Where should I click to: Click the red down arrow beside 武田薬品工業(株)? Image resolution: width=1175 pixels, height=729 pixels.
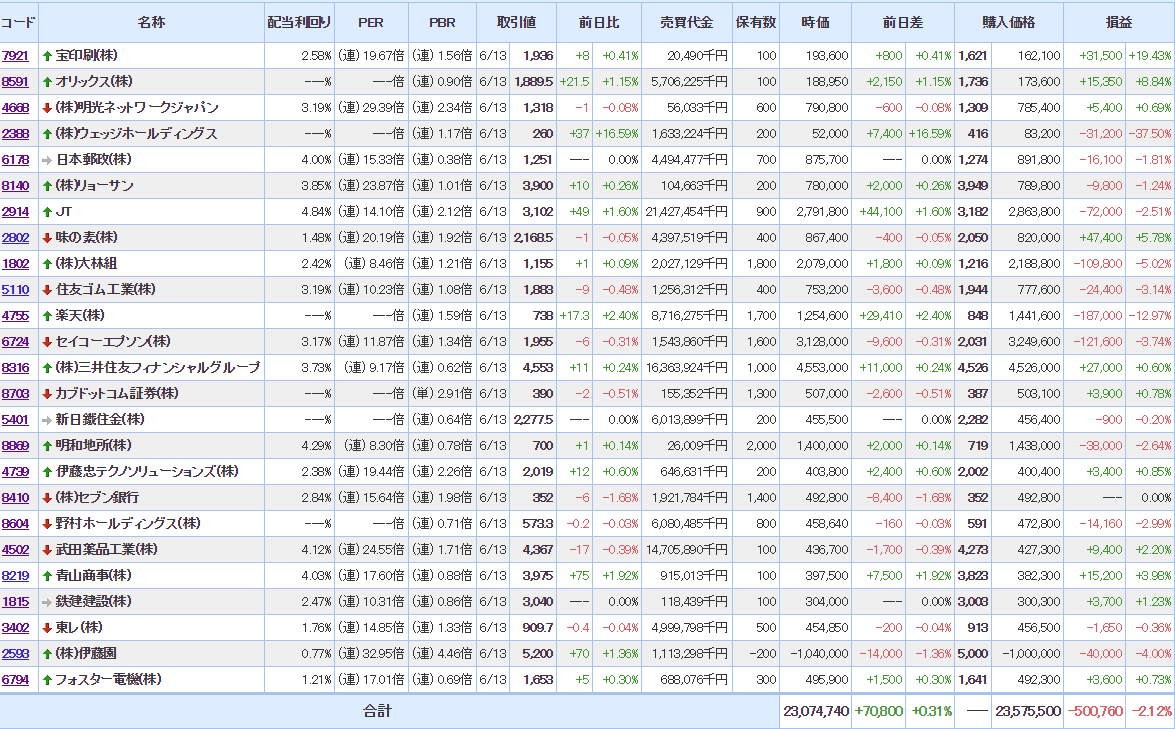pyautogui.click(x=47, y=549)
